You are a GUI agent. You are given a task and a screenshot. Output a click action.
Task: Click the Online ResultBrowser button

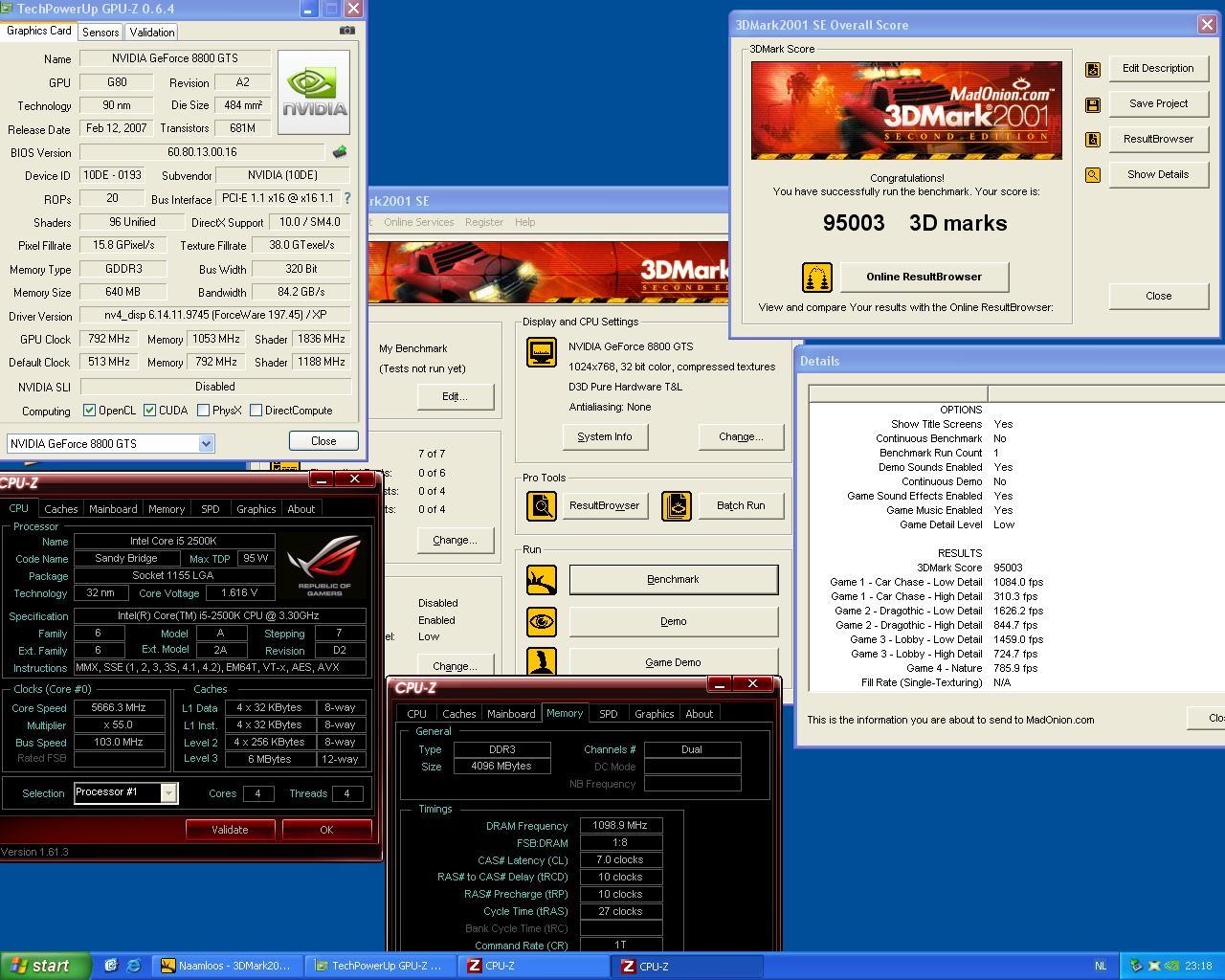924,278
